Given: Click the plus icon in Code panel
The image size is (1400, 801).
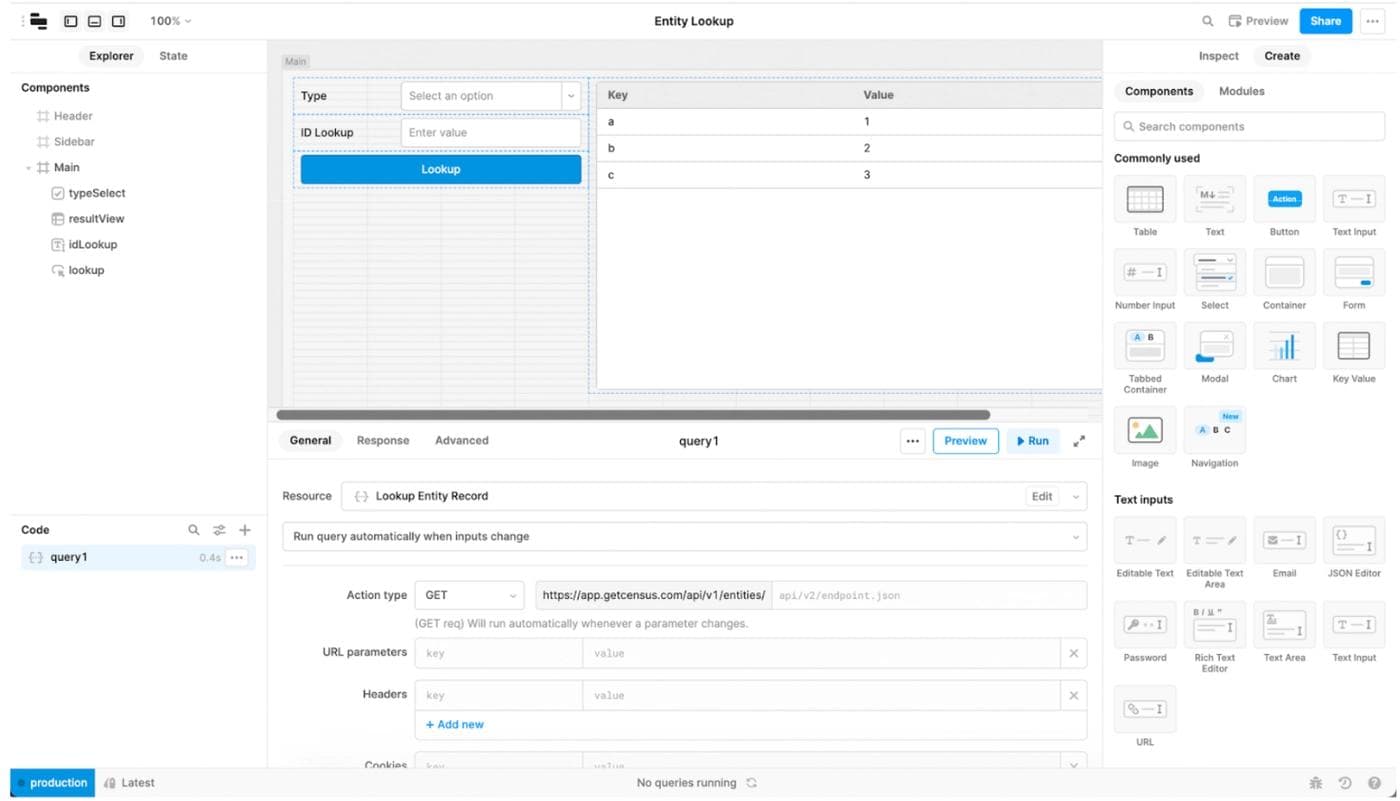Looking at the screenshot, I should (245, 530).
